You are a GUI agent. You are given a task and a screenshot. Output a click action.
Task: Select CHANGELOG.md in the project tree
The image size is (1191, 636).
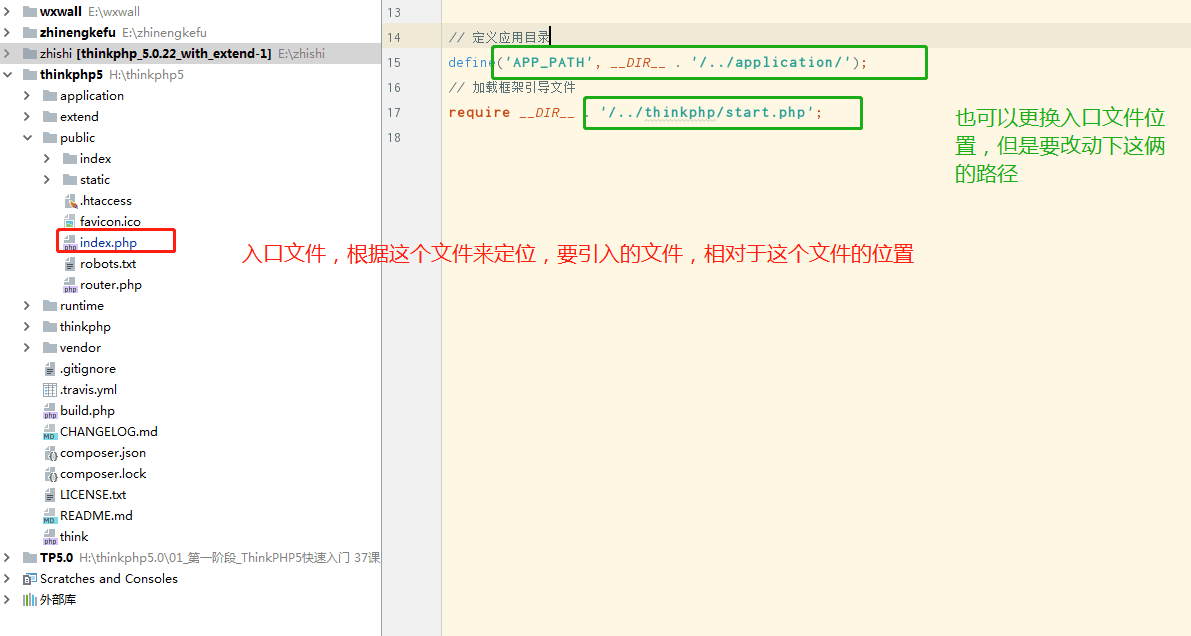coord(109,432)
